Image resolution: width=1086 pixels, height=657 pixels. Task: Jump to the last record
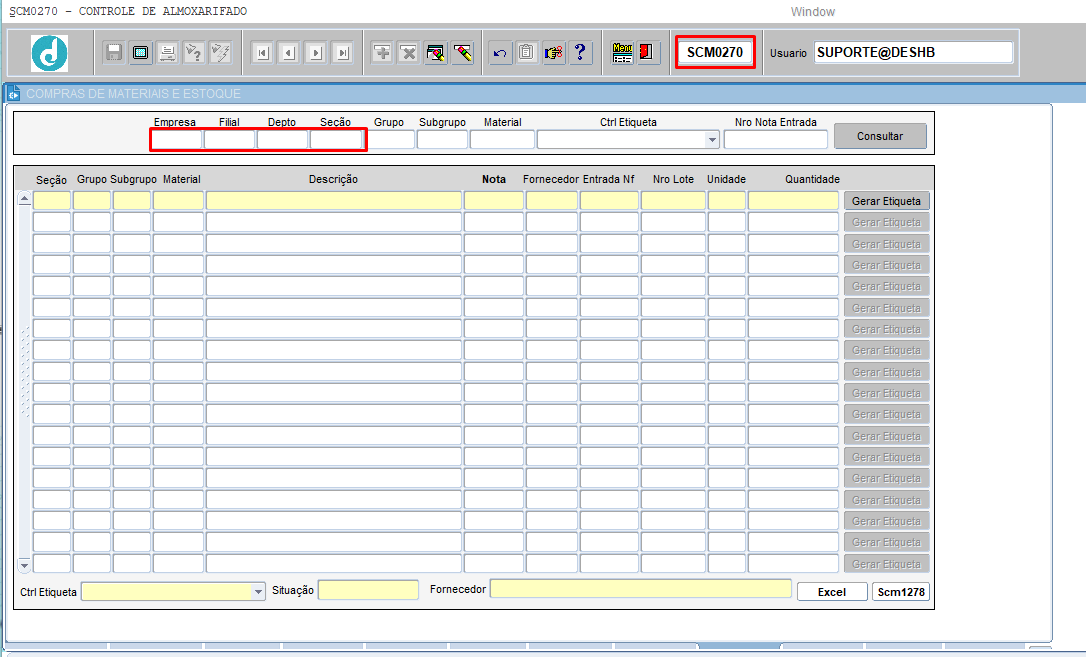pyautogui.click(x=342, y=53)
